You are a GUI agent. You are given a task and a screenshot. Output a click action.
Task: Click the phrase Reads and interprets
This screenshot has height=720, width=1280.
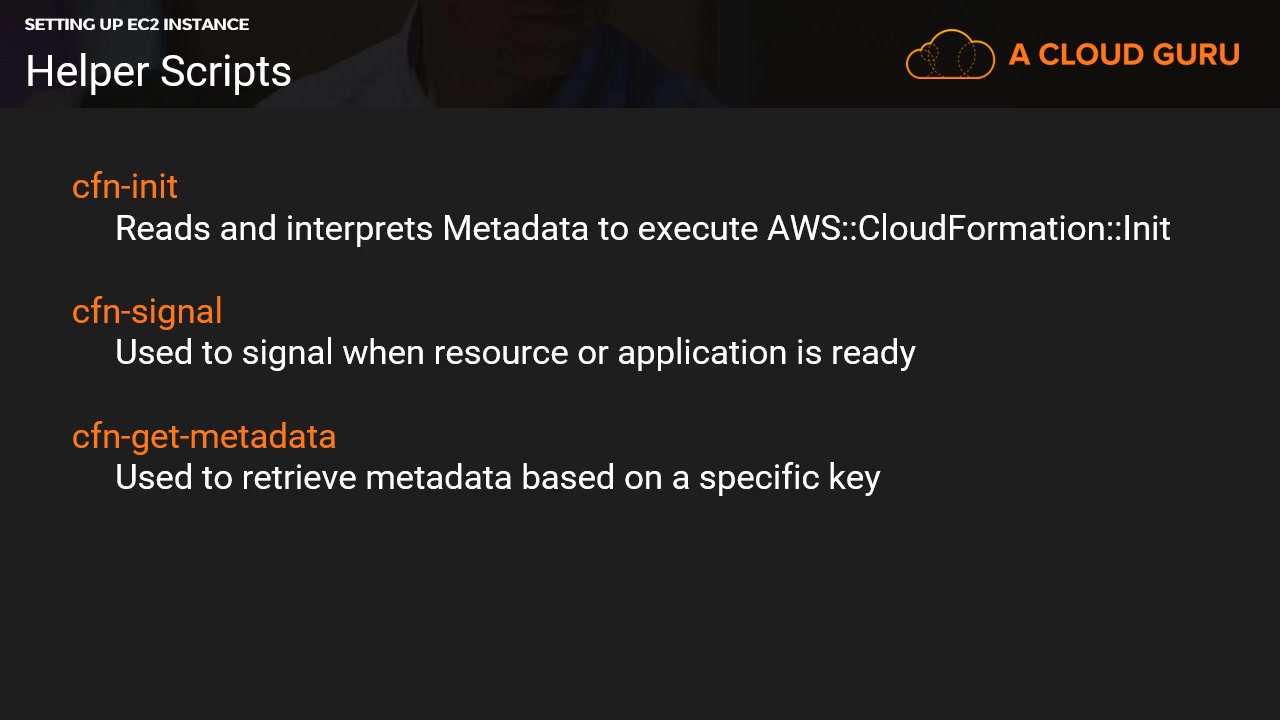(274, 228)
